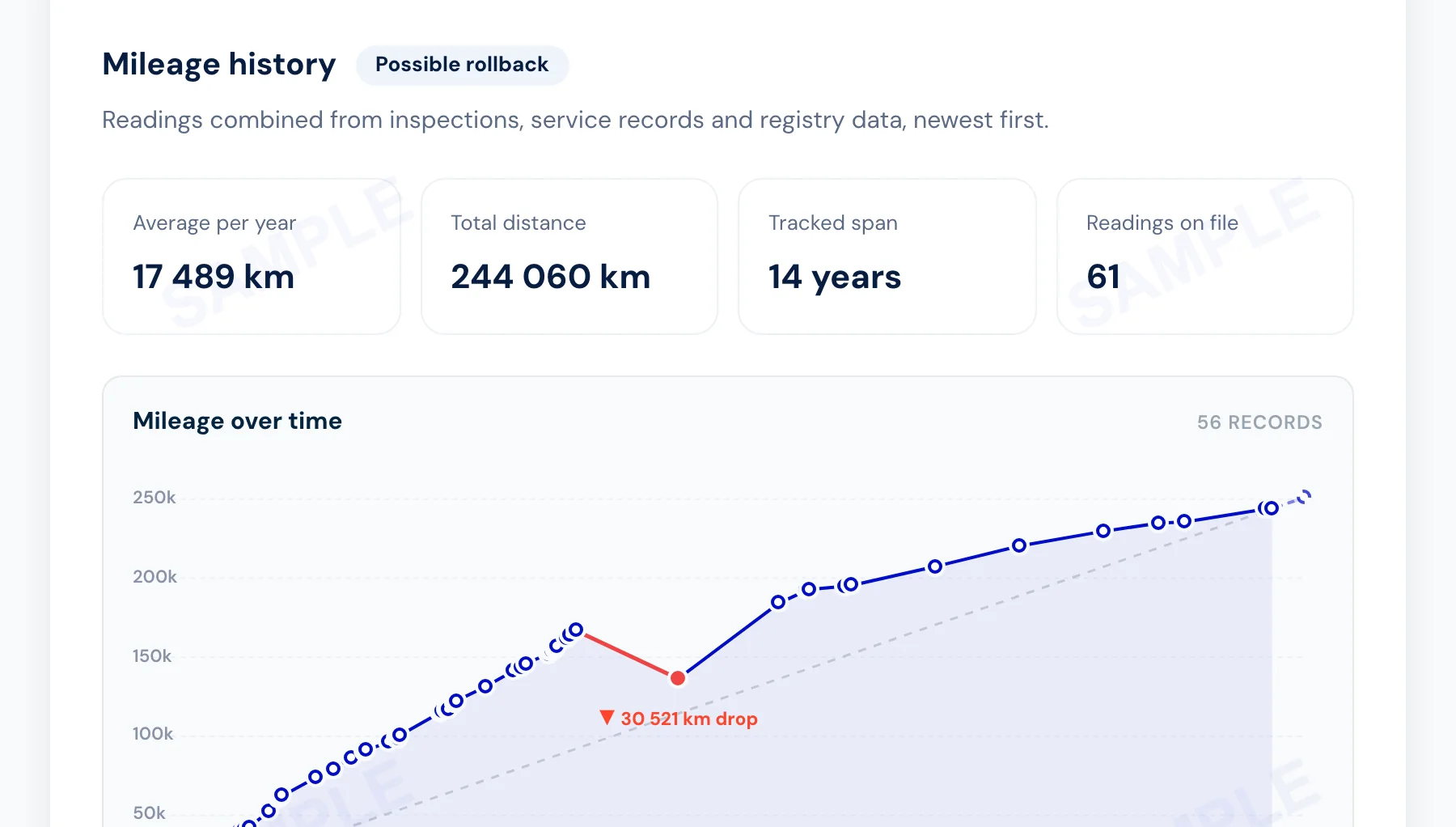Click the red down-triangle drop icon
This screenshot has width=1456, height=827.
(607, 717)
